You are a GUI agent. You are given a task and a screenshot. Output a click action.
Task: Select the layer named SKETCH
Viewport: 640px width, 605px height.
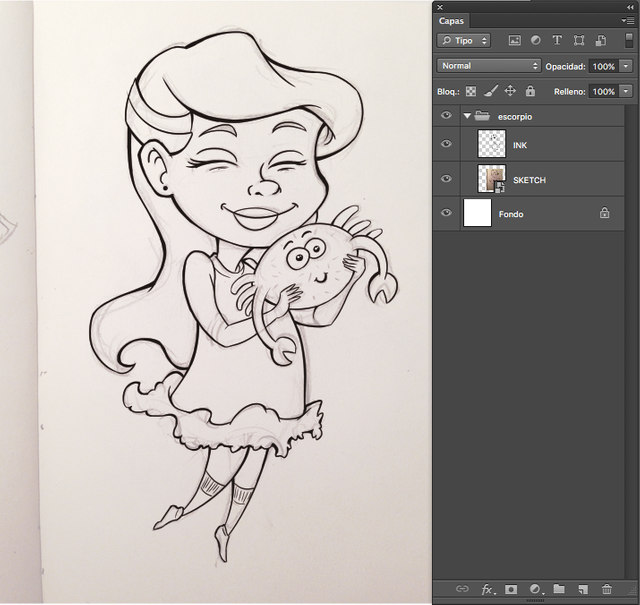(x=529, y=180)
